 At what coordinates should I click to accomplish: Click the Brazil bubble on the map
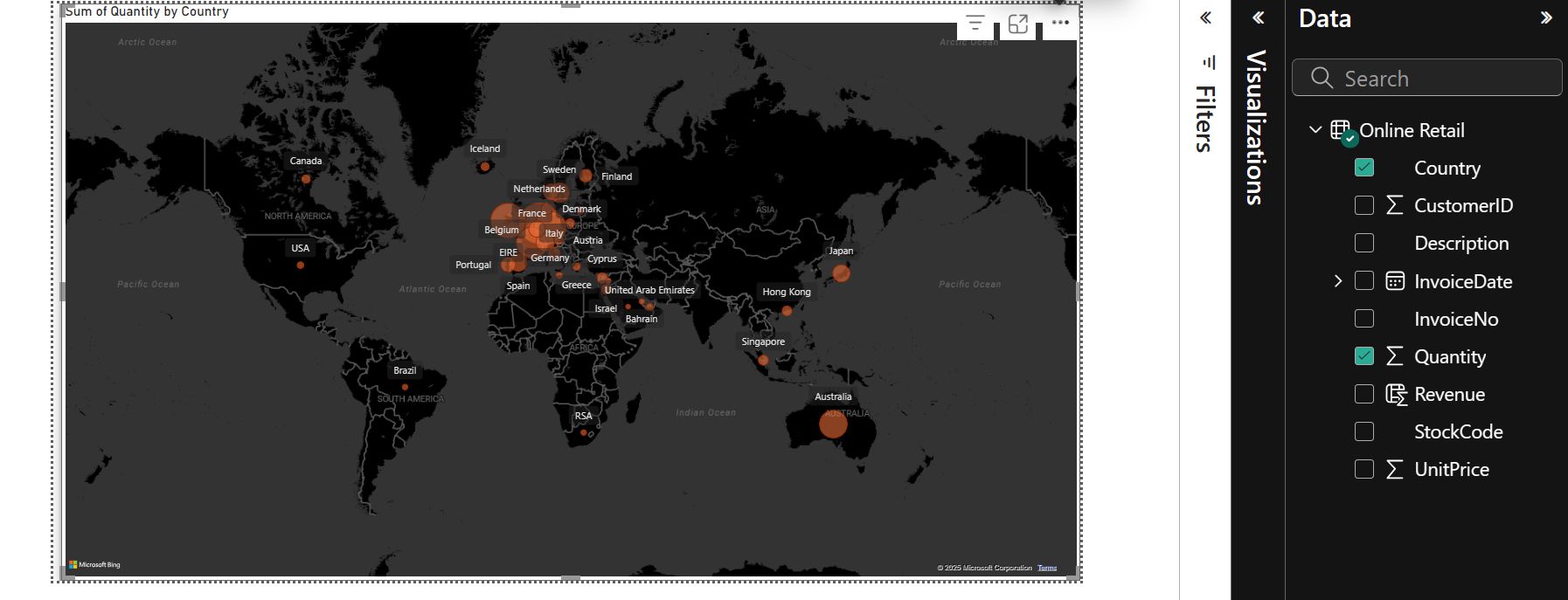(405, 387)
